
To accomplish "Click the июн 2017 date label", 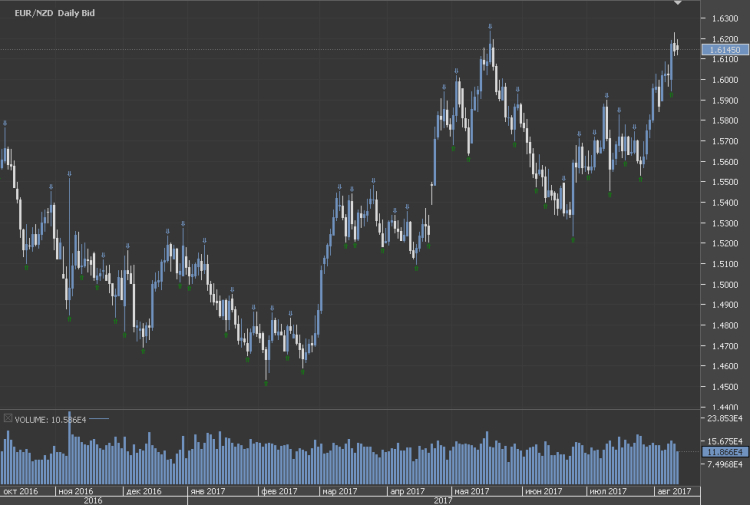I will click(x=544, y=491).
